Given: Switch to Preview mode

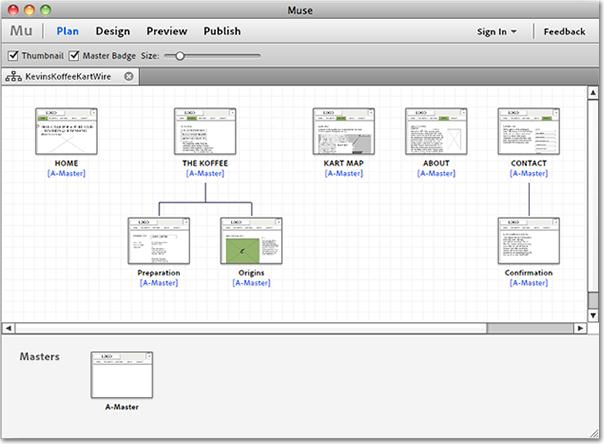Looking at the screenshot, I should tap(166, 31).
